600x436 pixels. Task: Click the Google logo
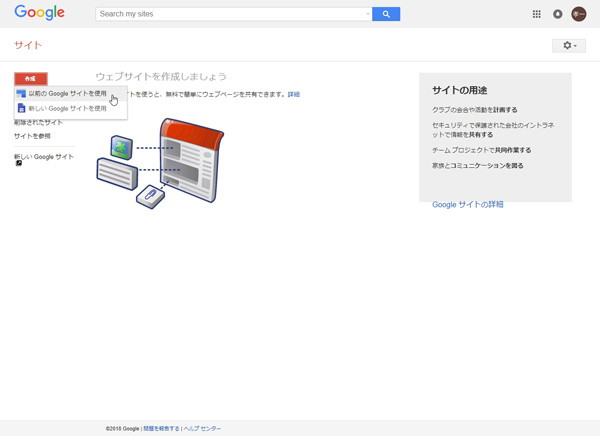39,13
